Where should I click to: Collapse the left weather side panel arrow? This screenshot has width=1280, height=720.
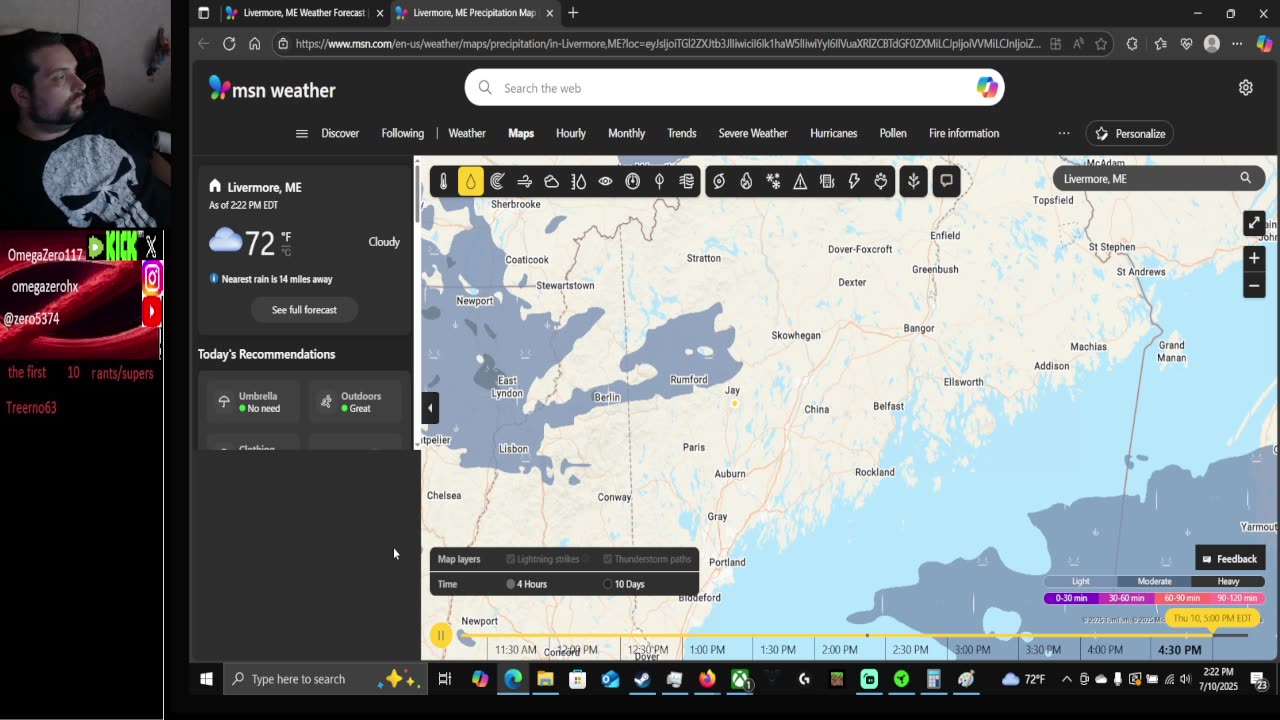coord(430,407)
